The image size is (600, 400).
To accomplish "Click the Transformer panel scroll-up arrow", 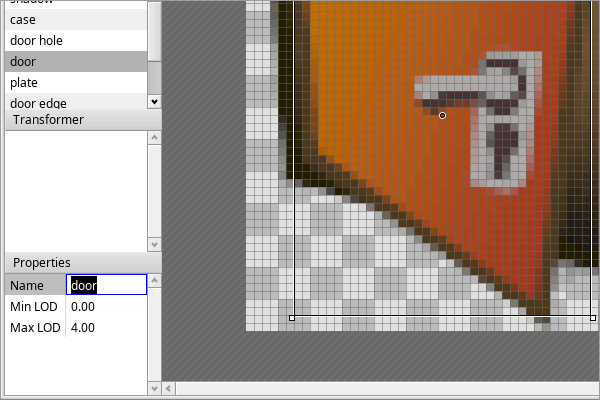I will point(153,136).
